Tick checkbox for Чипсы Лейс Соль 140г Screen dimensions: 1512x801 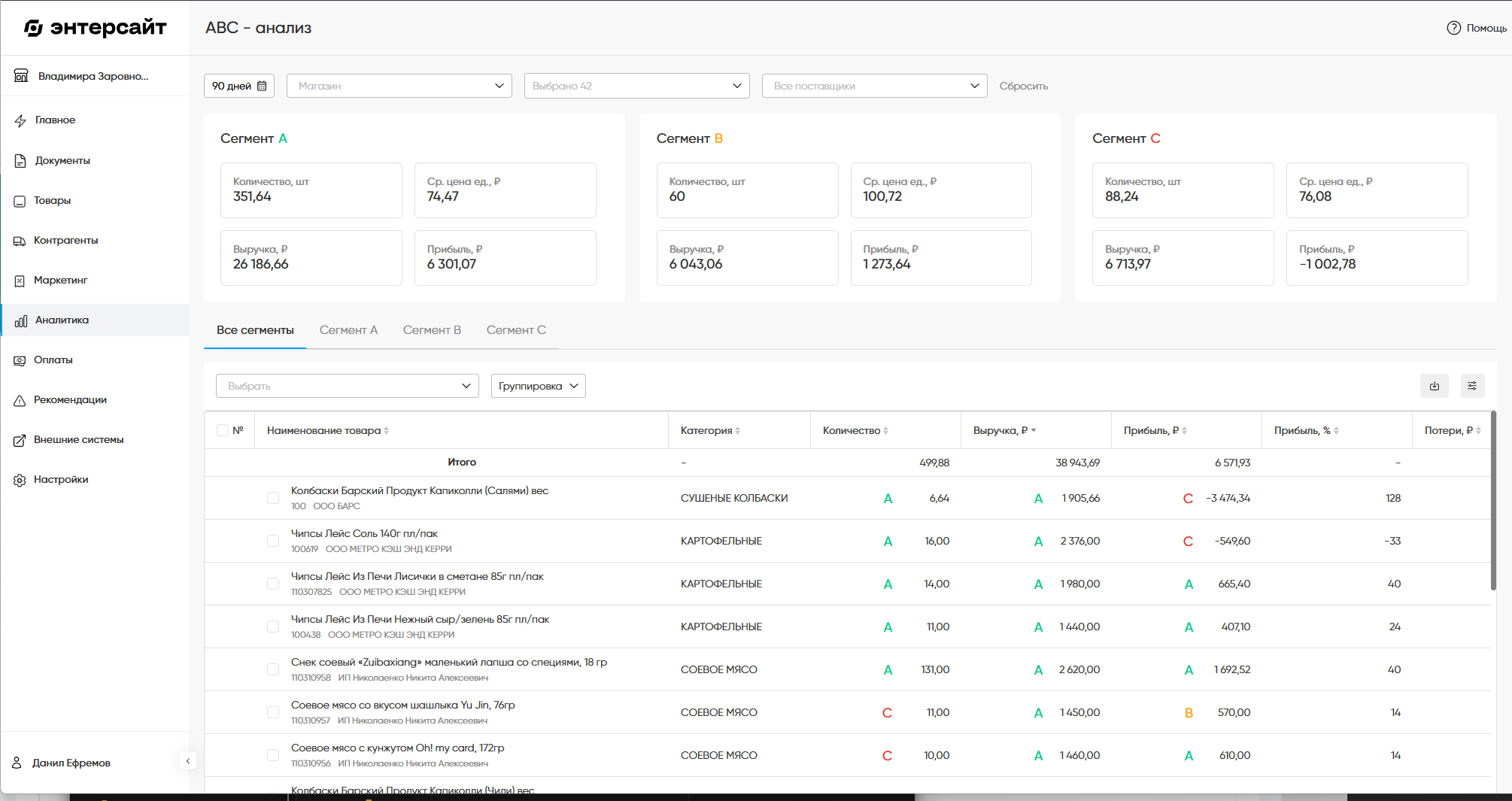(x=273, y=541)
